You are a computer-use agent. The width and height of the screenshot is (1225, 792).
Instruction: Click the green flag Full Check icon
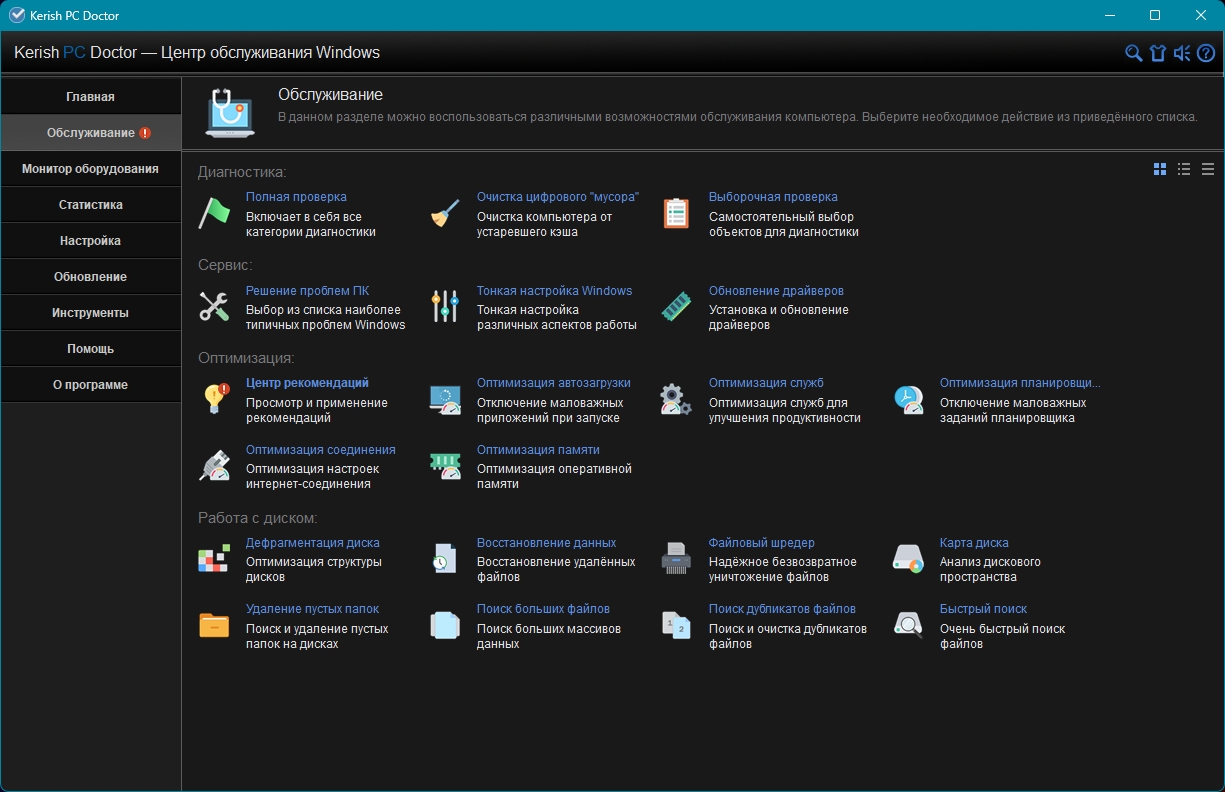click(215, 212)
